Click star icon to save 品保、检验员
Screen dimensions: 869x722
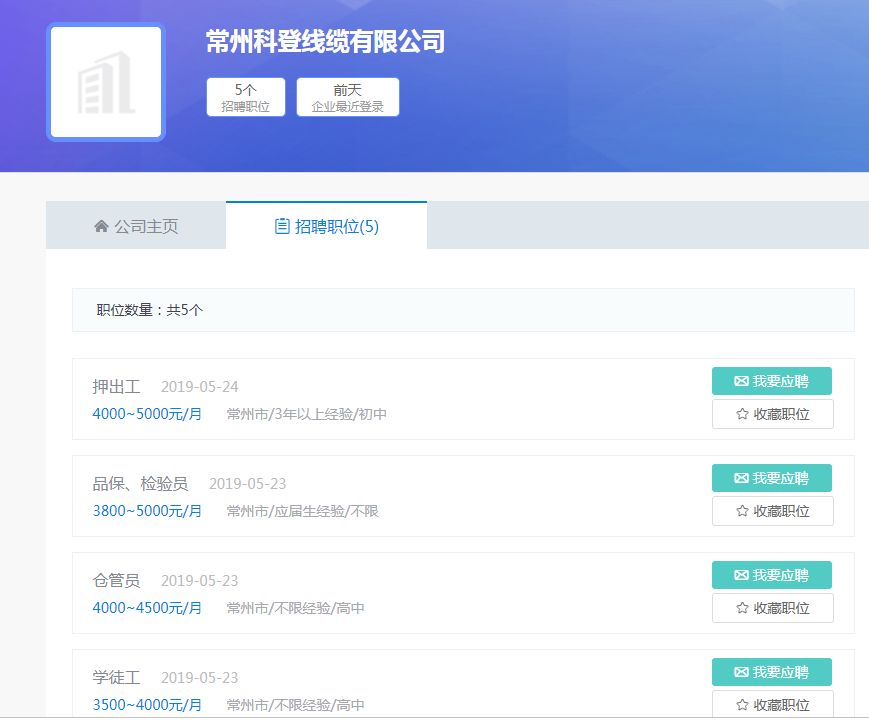coord(742,511)
